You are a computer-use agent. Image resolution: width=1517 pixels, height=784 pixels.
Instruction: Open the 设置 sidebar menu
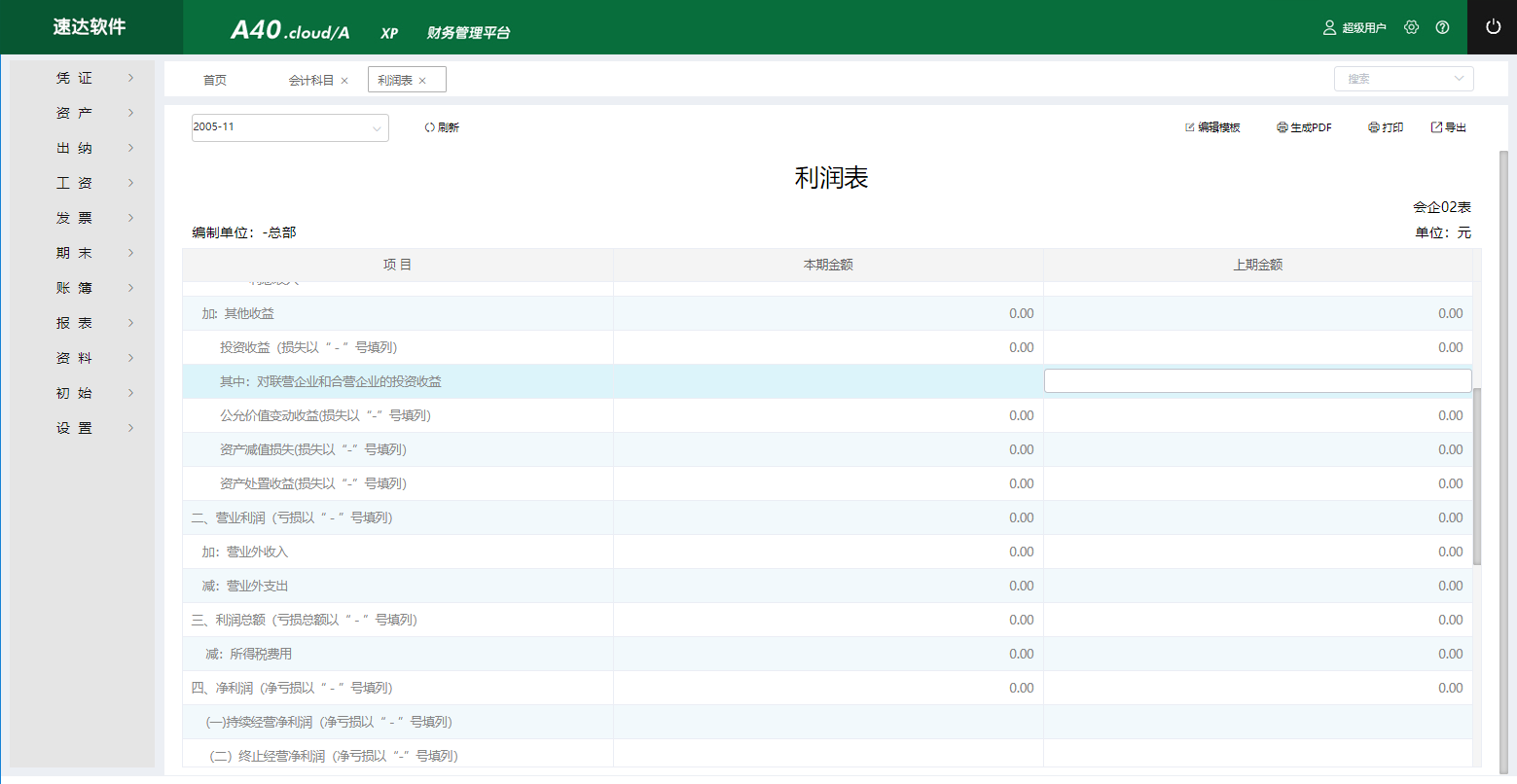82,428
